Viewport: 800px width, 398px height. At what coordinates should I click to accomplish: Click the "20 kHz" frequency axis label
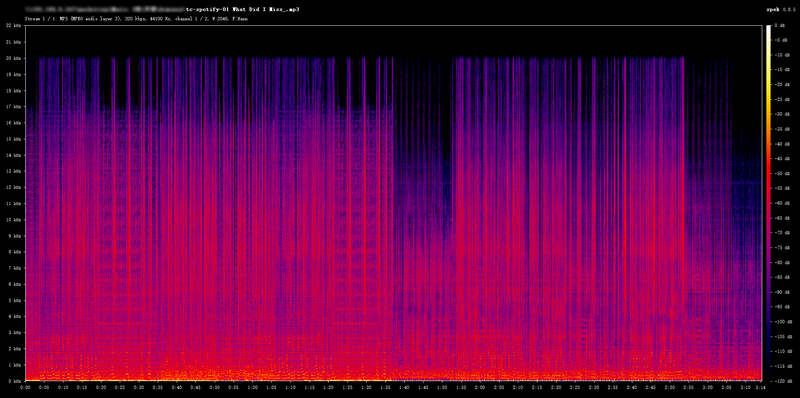(13, 58)
